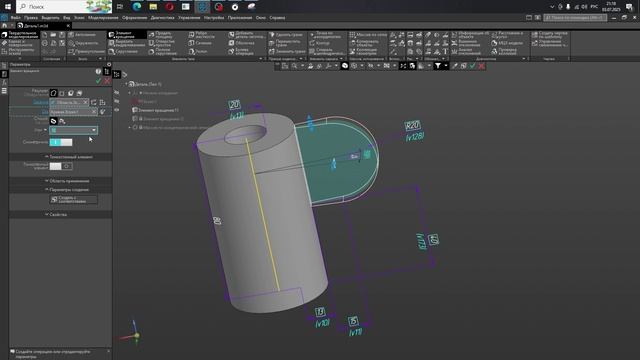Clear the Ось selection field
The height and width of the screenshot is (360, 640).
point(94,111)
